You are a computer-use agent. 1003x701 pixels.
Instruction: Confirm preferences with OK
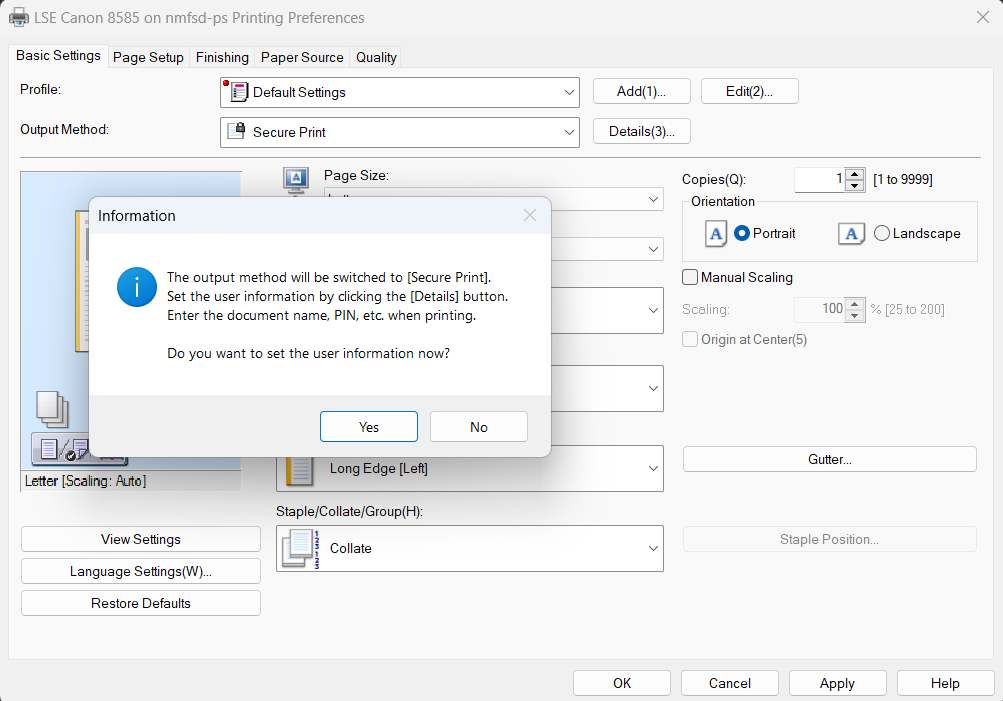[622, 683]
